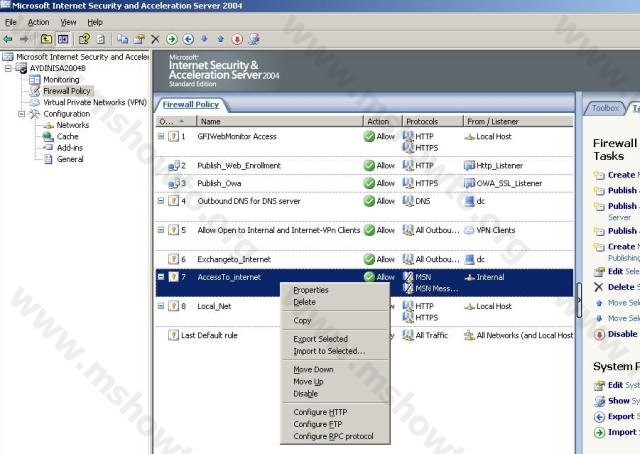Collapse rule 5 Allow Open to Internal row
Screen dimensions: 640x454
[x=161, y=230]
